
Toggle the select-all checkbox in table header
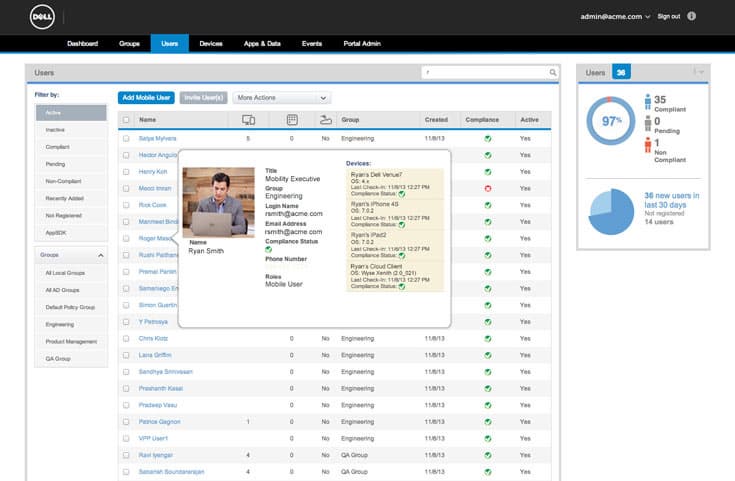point(126,119)
